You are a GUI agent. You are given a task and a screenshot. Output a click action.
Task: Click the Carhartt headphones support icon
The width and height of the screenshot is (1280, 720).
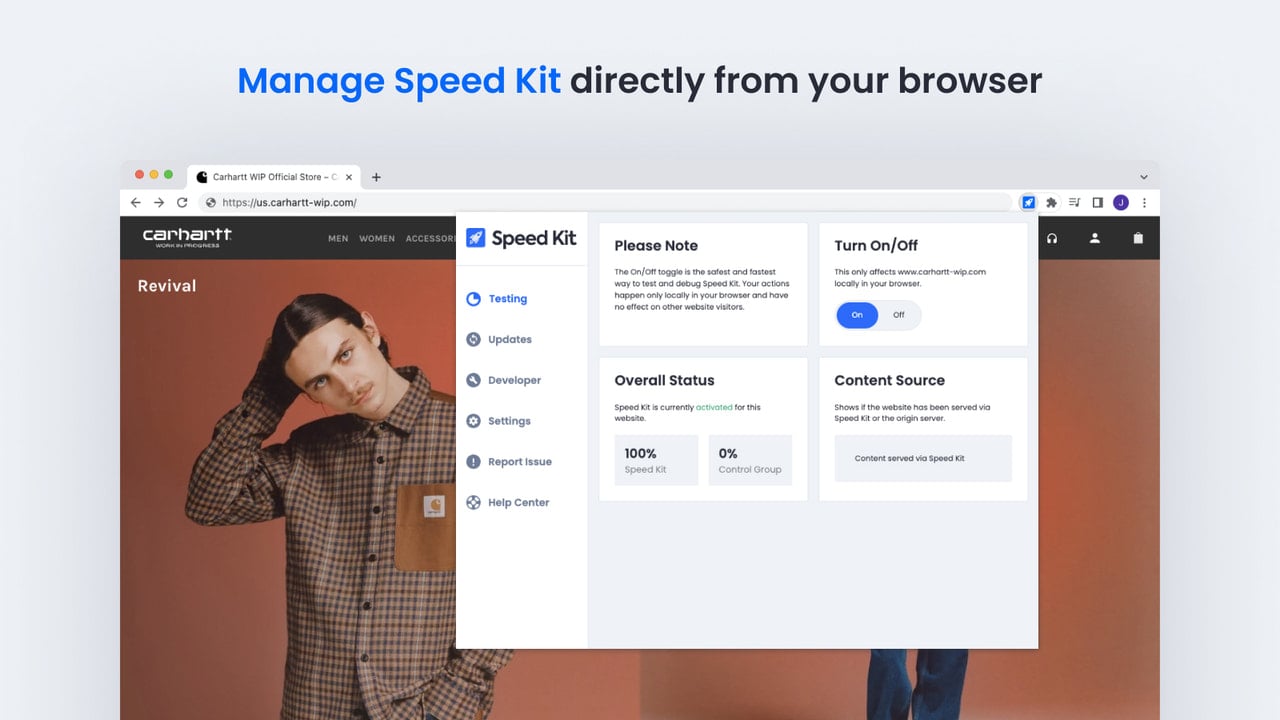click(x=1052, y=238)
